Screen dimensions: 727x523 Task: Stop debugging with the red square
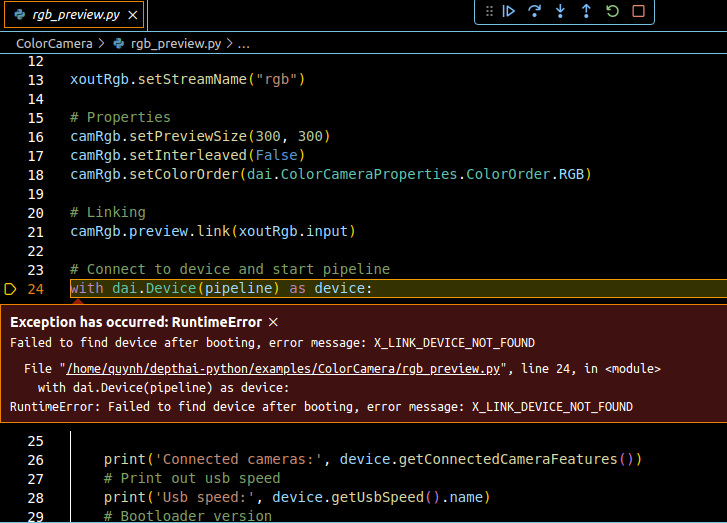point(638,12)
